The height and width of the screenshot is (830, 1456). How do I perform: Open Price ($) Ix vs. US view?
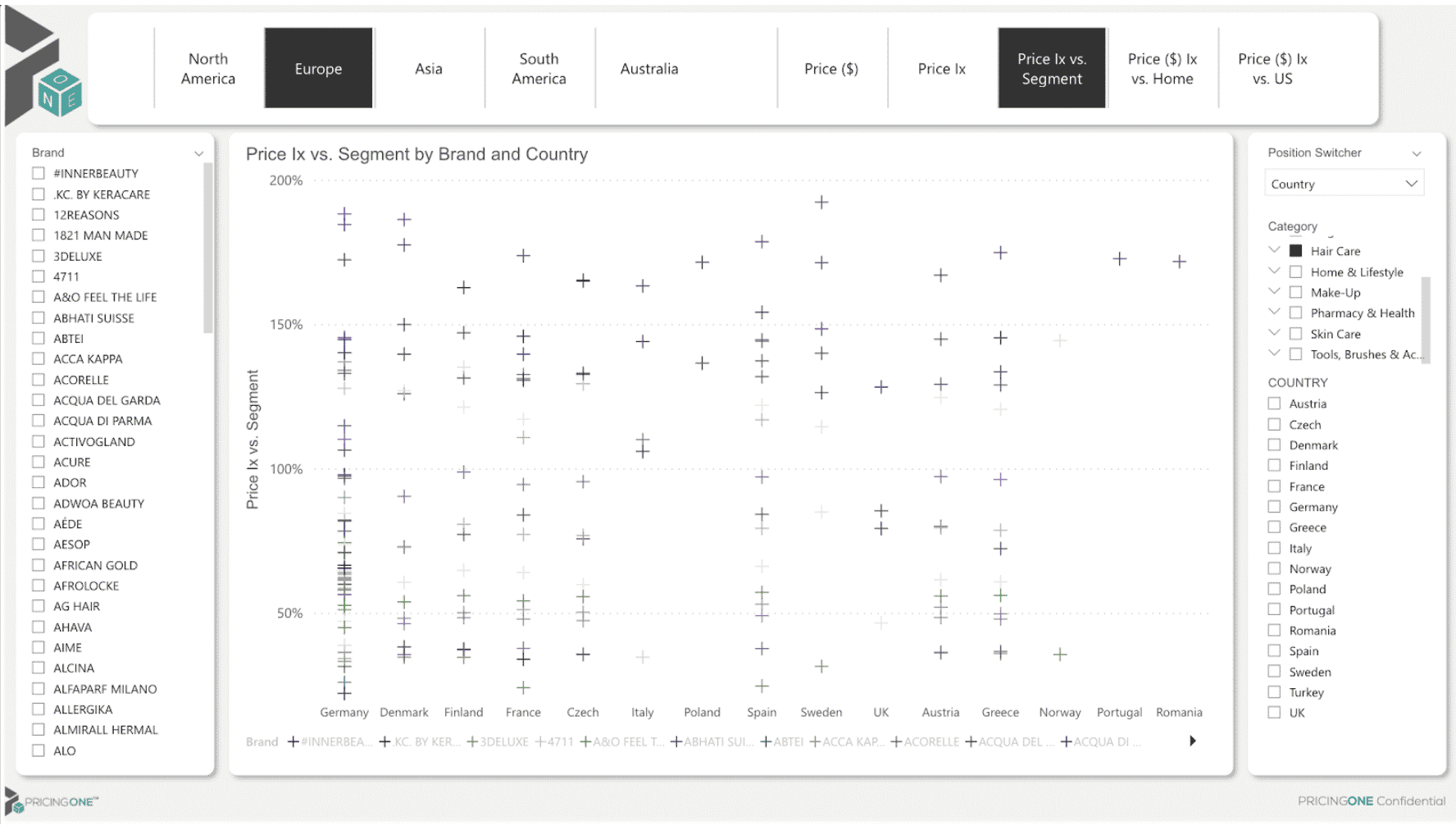[x=1272, y=68]
